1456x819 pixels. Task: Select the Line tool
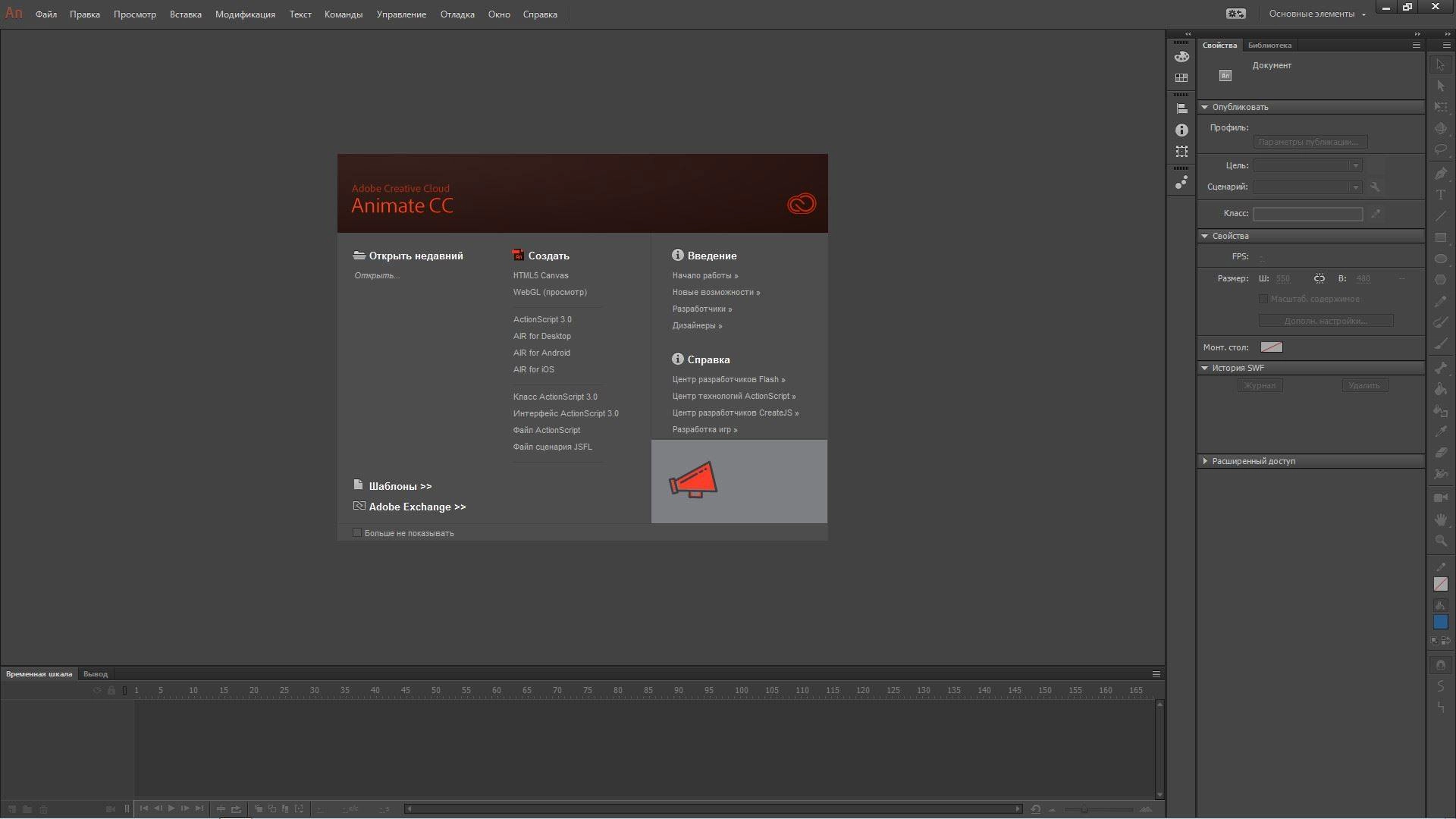click(x=1441, y=216)
